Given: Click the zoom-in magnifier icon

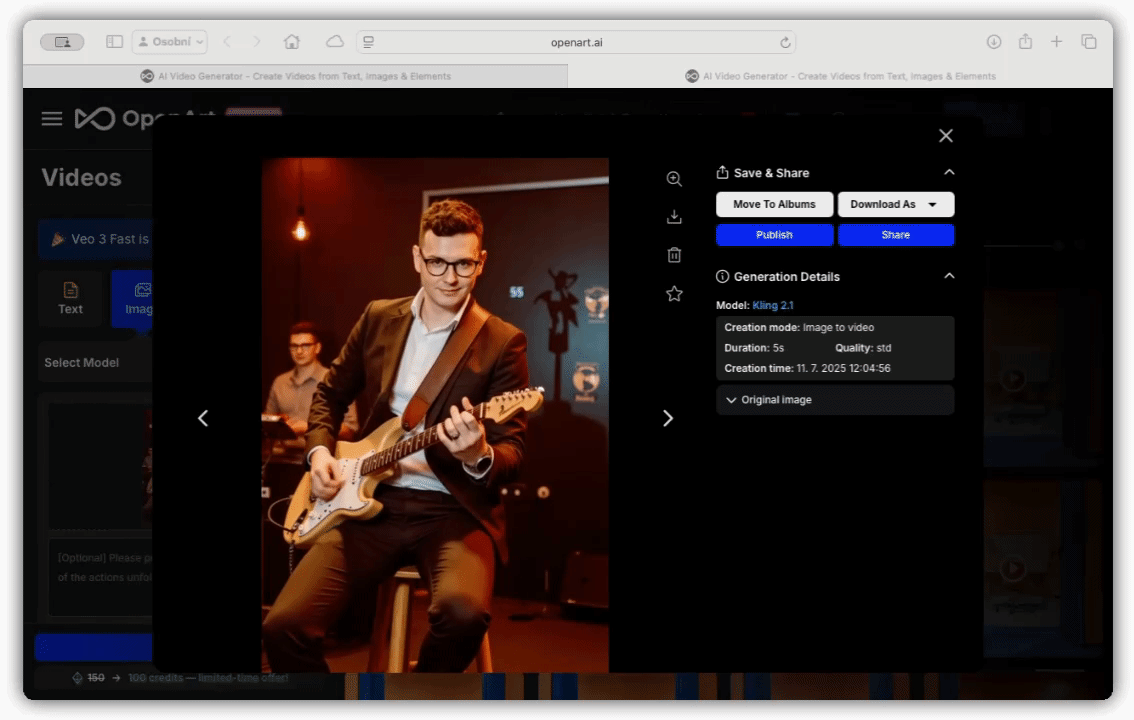Looking at the screenshot, I should [674, 179].
